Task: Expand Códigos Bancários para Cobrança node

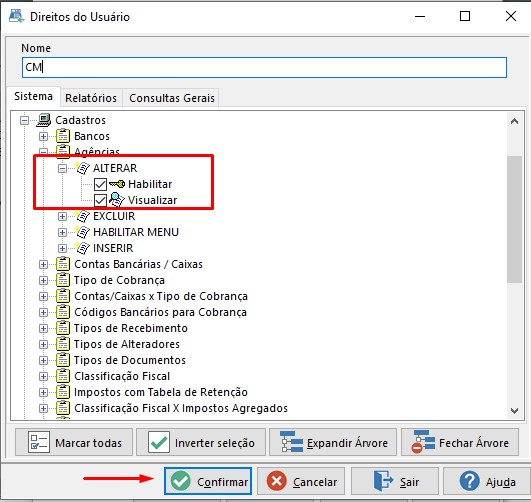Action: point(43,312)
